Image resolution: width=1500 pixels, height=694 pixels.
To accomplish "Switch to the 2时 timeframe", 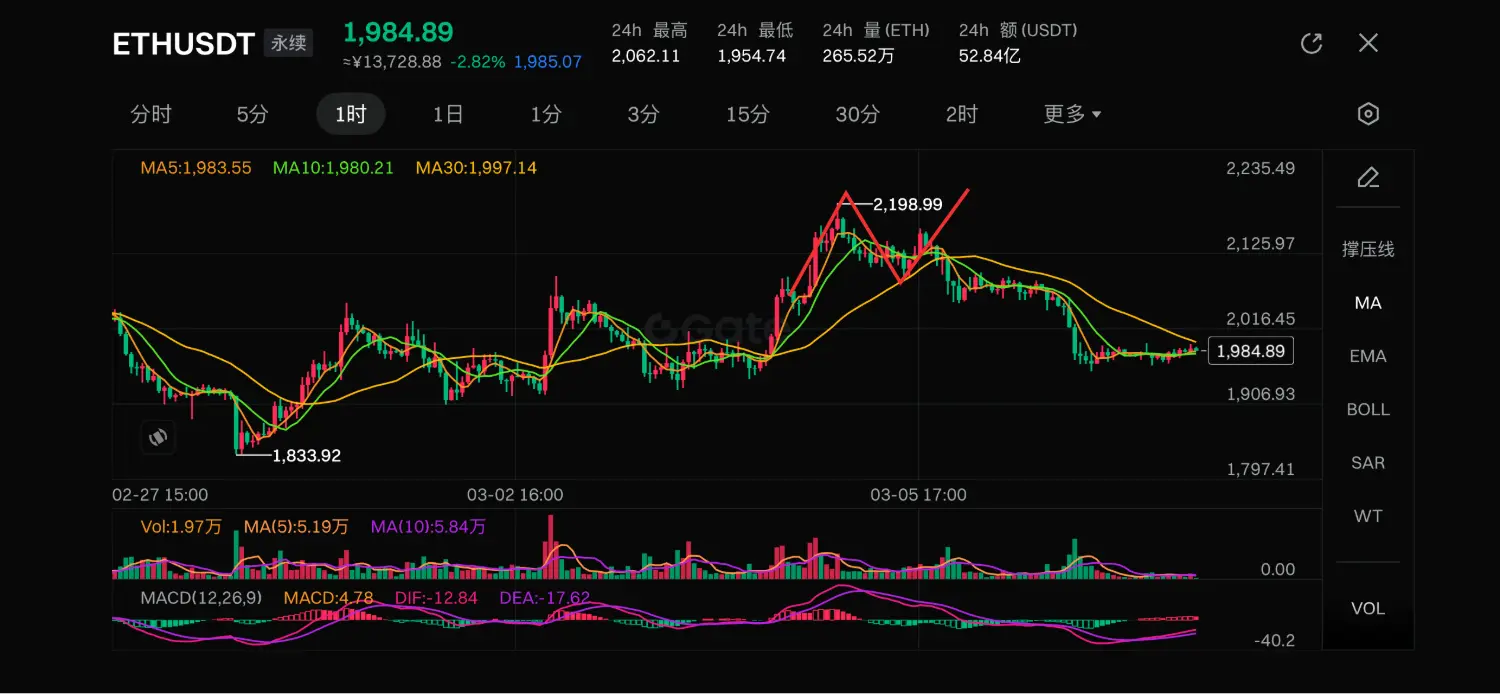I will click(x=961, y=114).
